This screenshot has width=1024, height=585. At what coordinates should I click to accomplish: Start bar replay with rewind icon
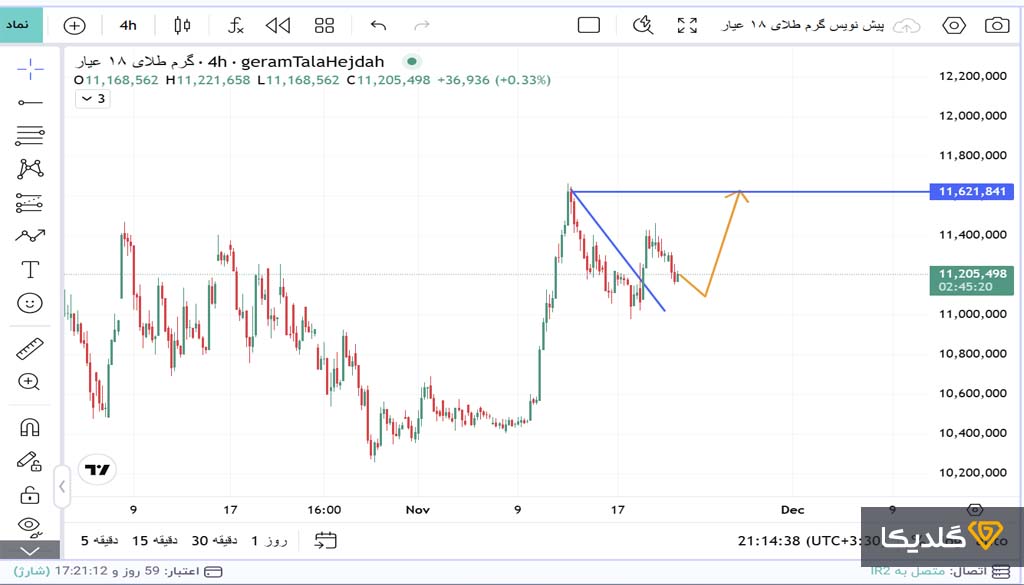coord(278,25)
